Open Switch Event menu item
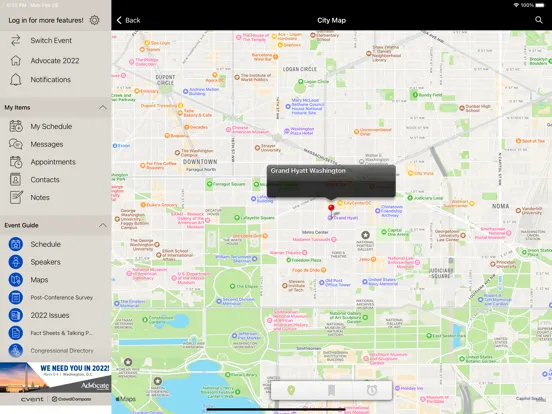 (56, 40)
